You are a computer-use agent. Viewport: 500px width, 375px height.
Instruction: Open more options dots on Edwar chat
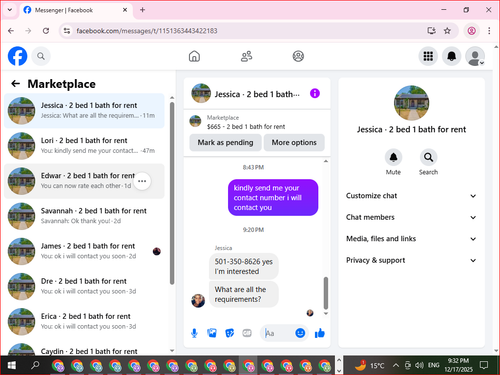tap(142, 181)
